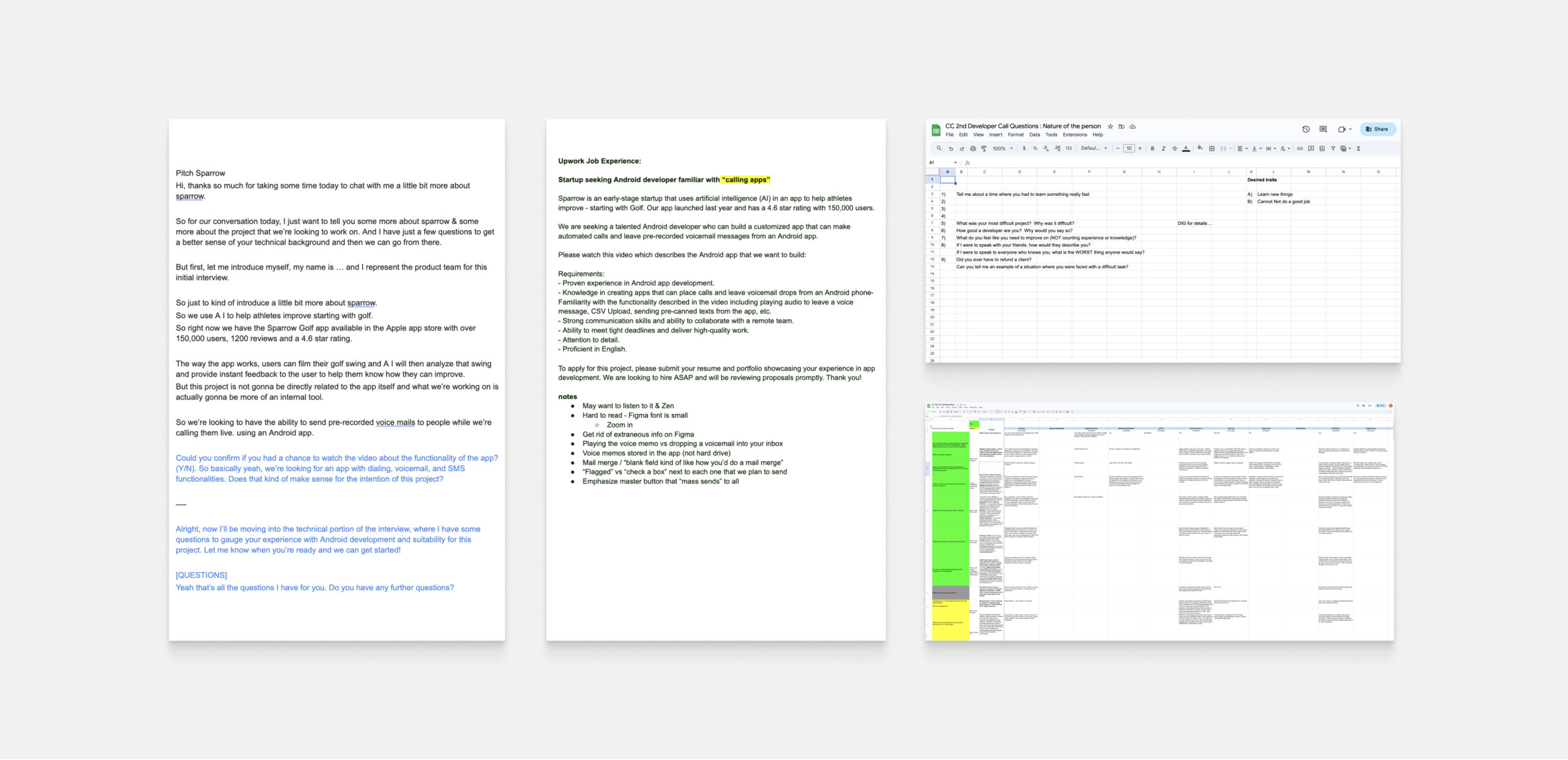This screenshot has width=1568, height=760.
Task: Click the blue Share button
Action: pyautogui.click(x=1378, y=129)
